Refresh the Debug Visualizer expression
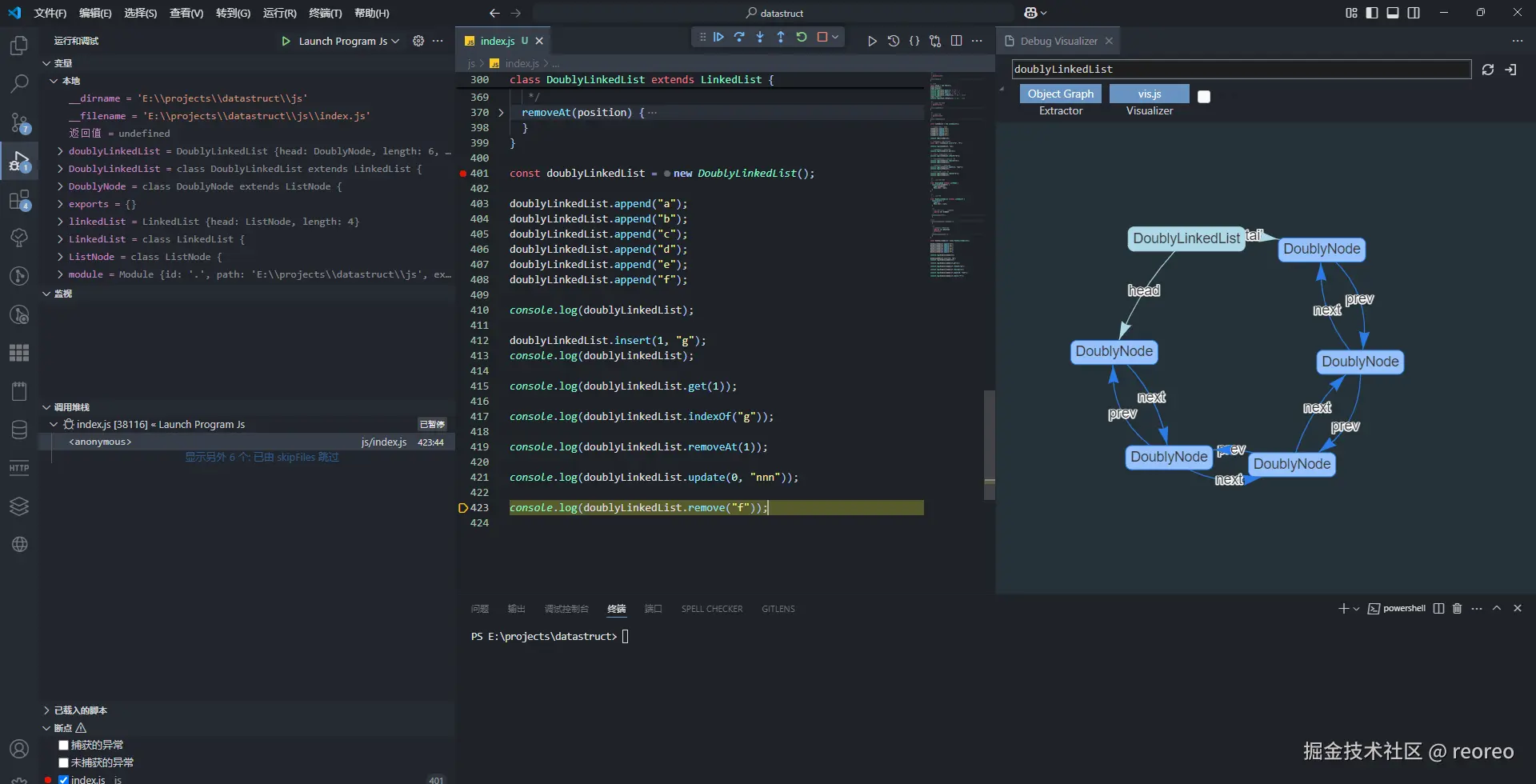This screenshot has width=1536, height=784. point(1488,70)
